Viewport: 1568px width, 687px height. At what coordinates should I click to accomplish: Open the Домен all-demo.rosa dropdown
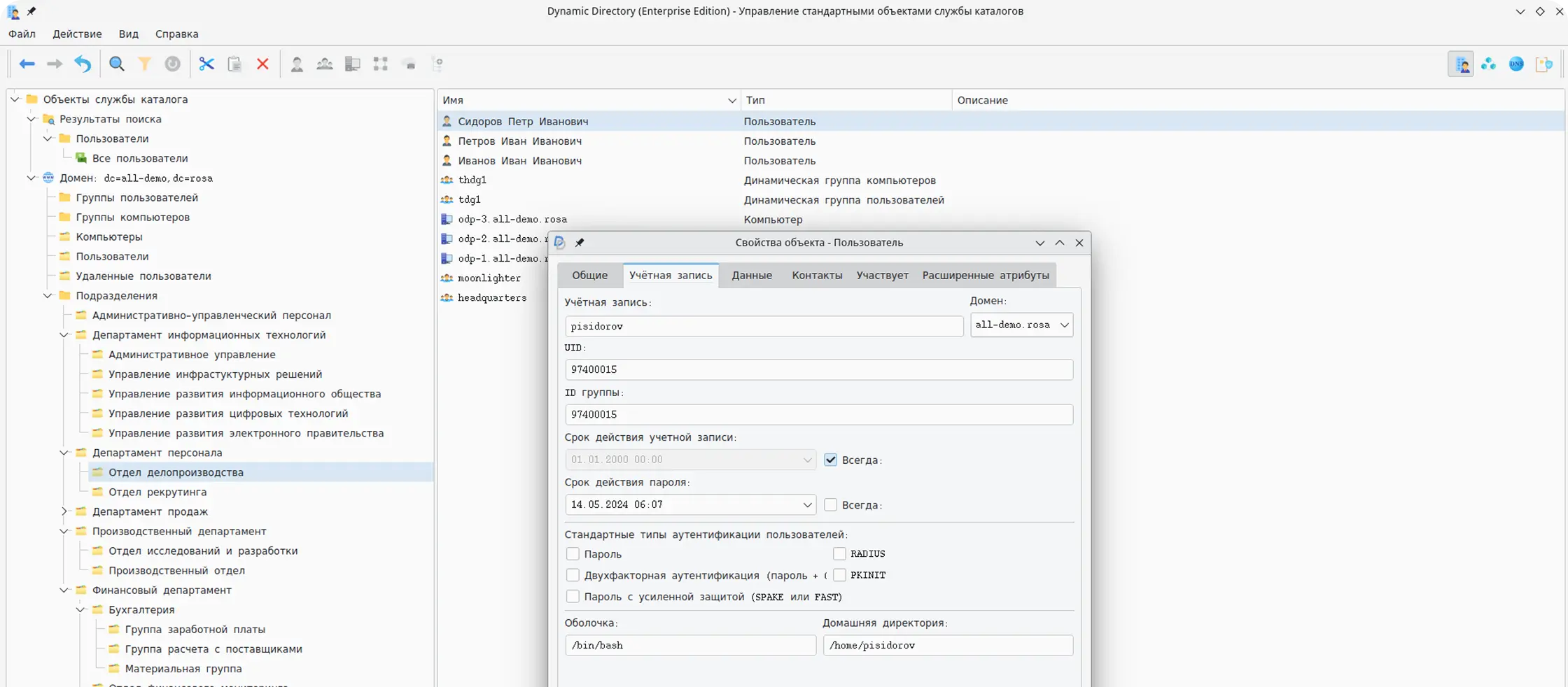[1021, 325]
